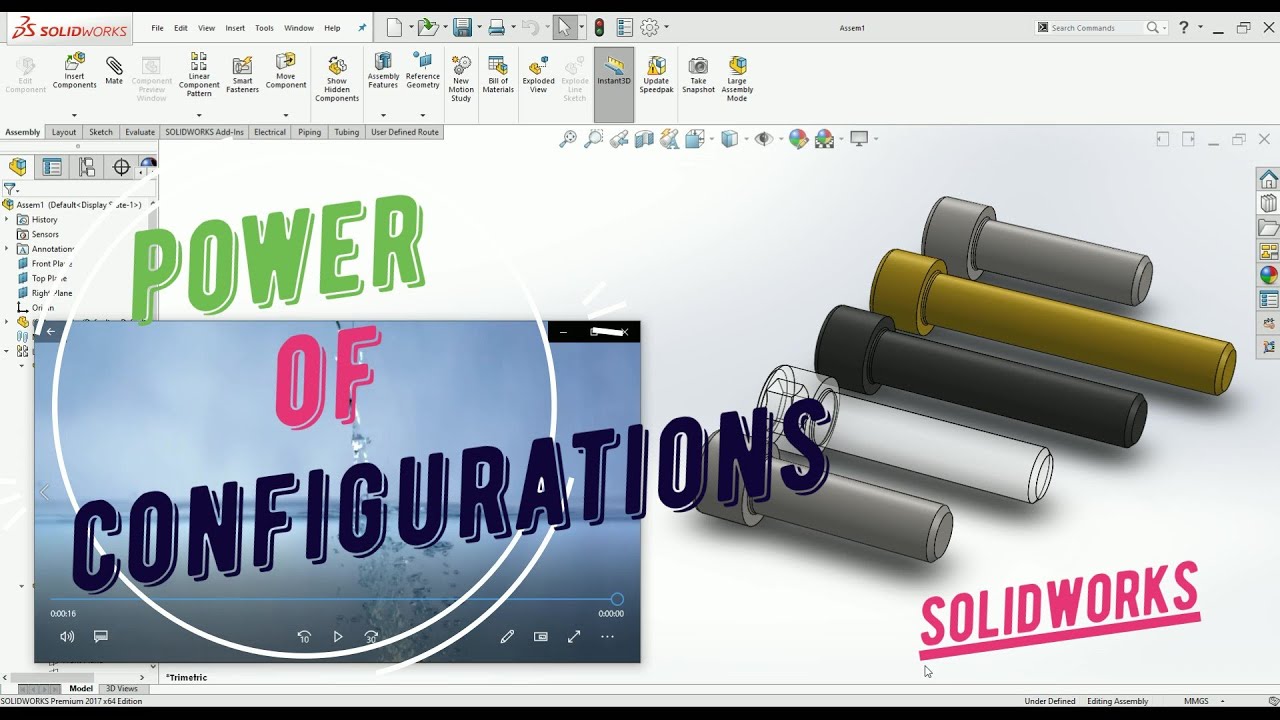Image resolution: width=1280 pixels, height=720 pixels.
Task: Select the Mate tool
Action: (x=114, y=70)
